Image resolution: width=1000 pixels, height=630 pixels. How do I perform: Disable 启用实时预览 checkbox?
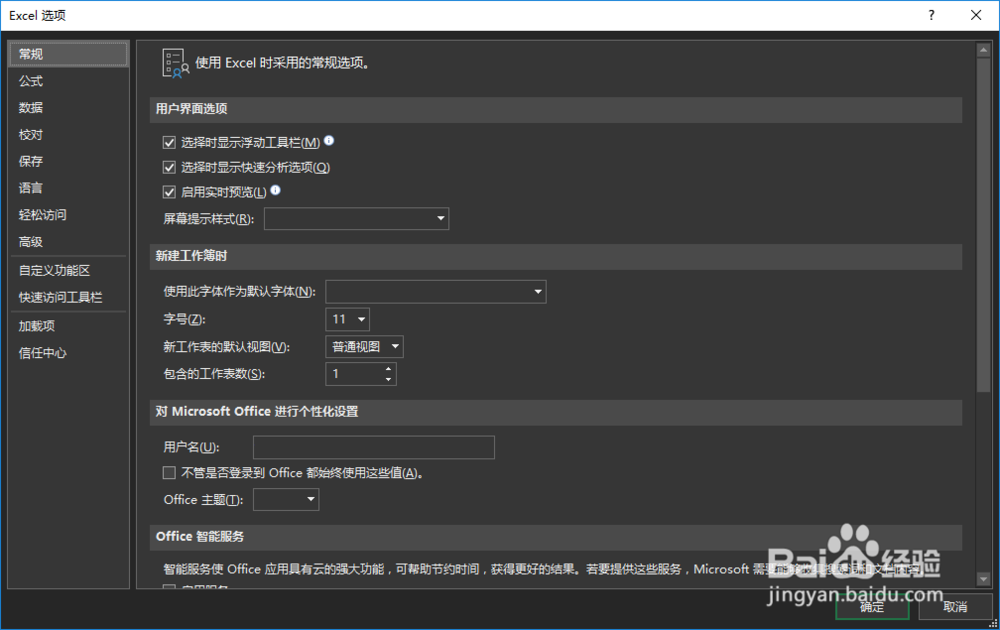(x=169, y=192)
